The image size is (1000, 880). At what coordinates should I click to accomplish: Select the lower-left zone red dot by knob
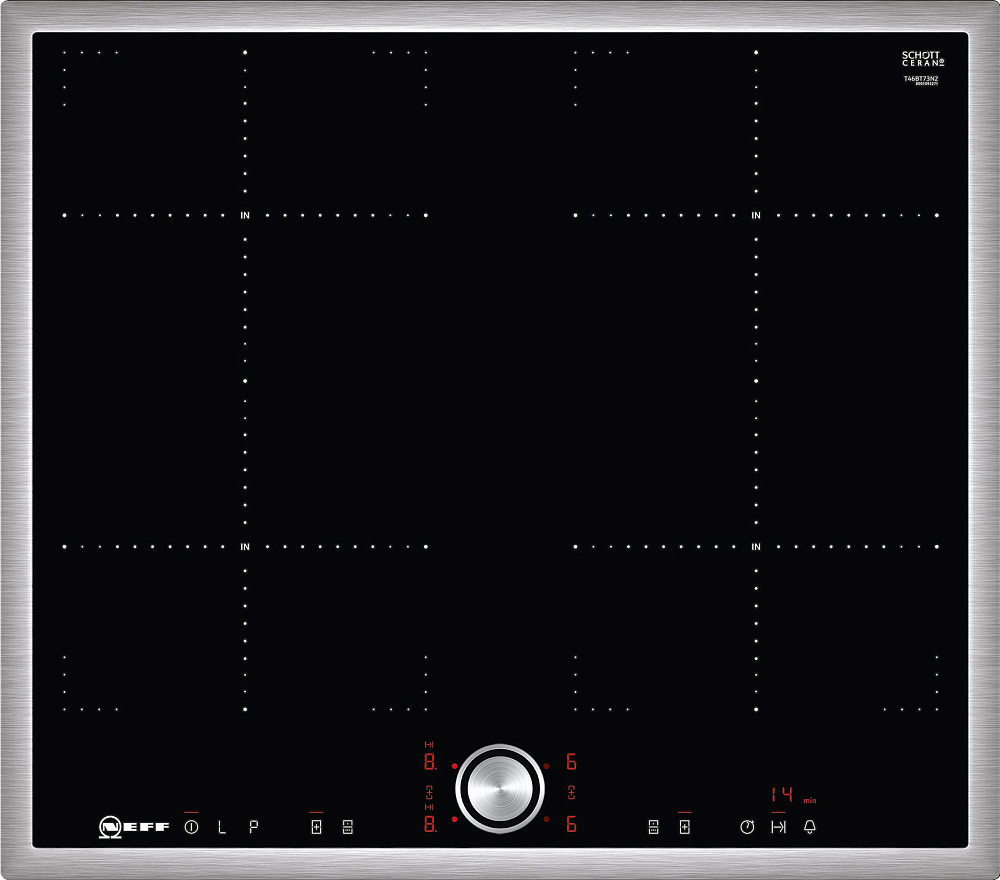tap(454, 819)
